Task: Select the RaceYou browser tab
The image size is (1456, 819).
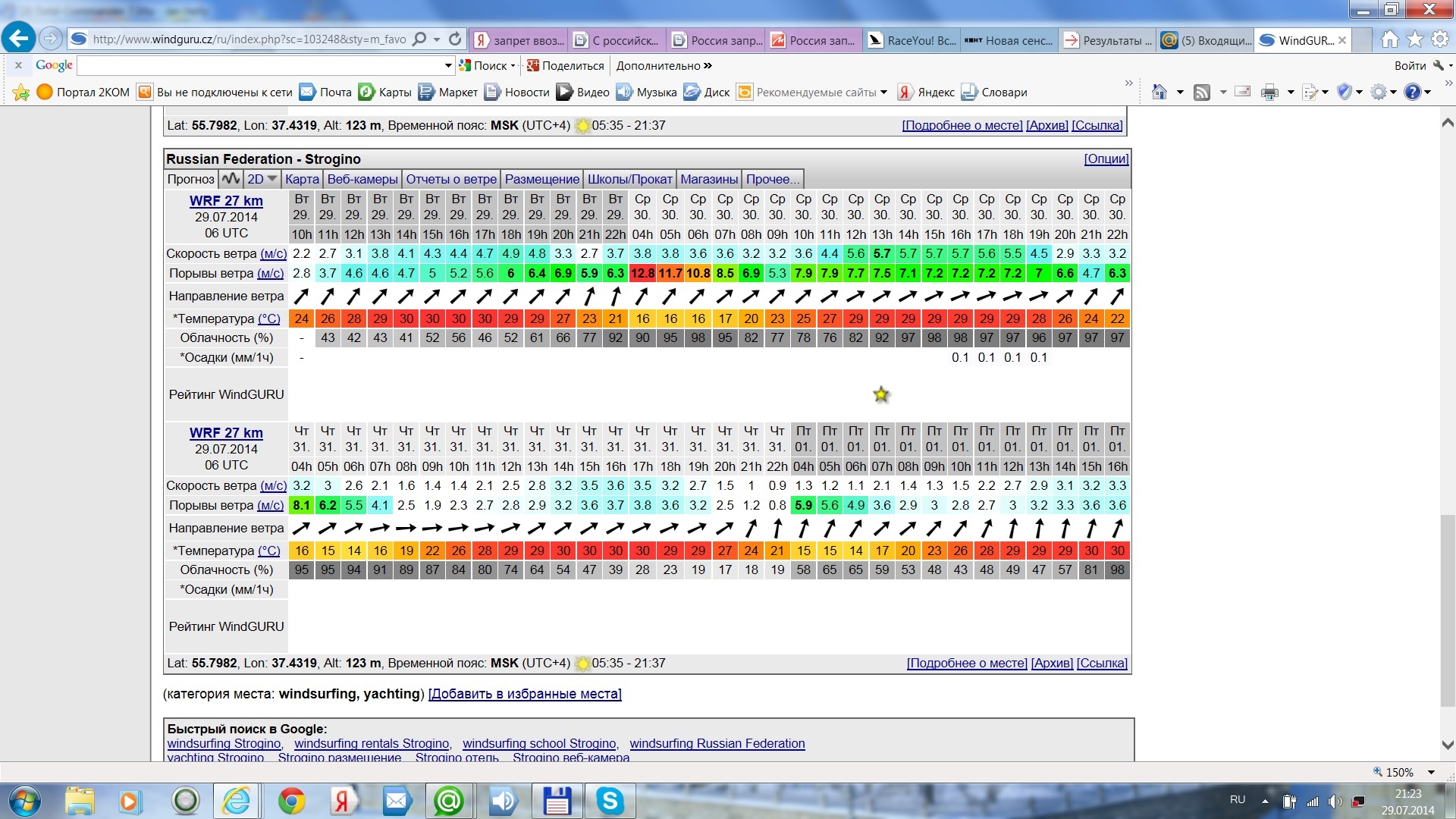Action: click(912, 40)
